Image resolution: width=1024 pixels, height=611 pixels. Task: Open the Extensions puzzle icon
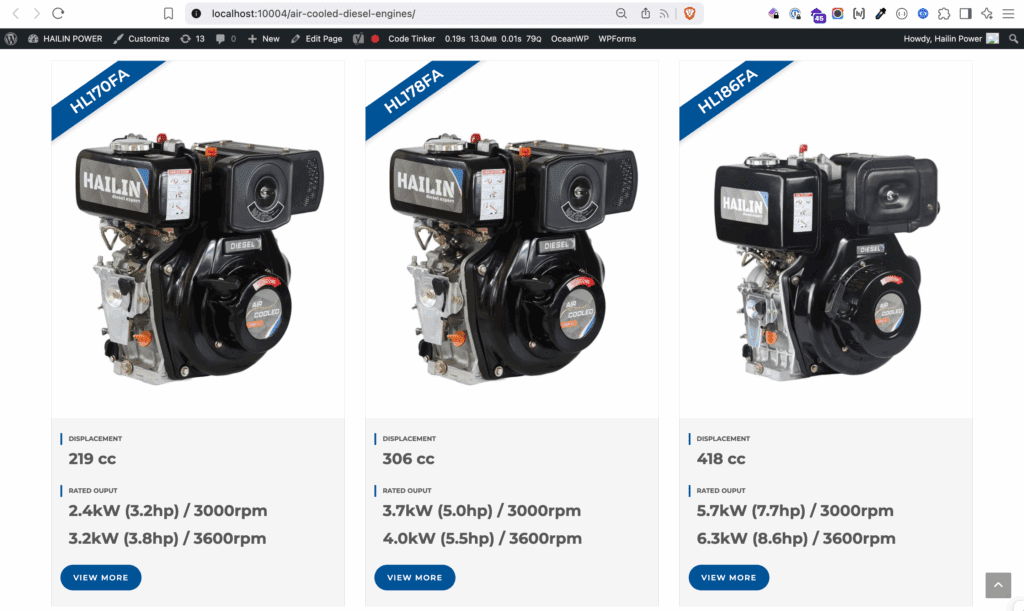[x=944, y=13]
